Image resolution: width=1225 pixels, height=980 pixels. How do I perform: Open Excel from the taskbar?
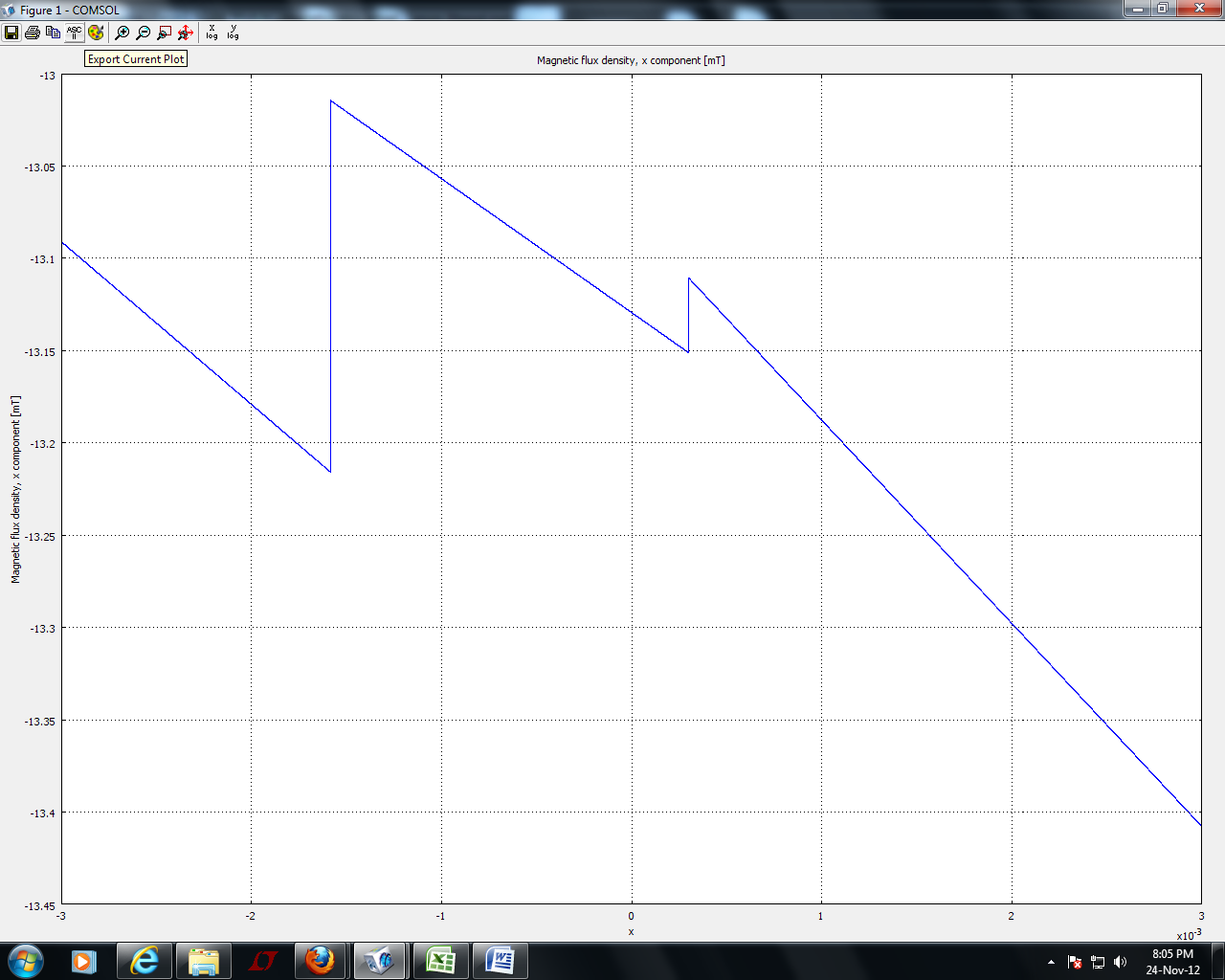click(x=440, y=961)
